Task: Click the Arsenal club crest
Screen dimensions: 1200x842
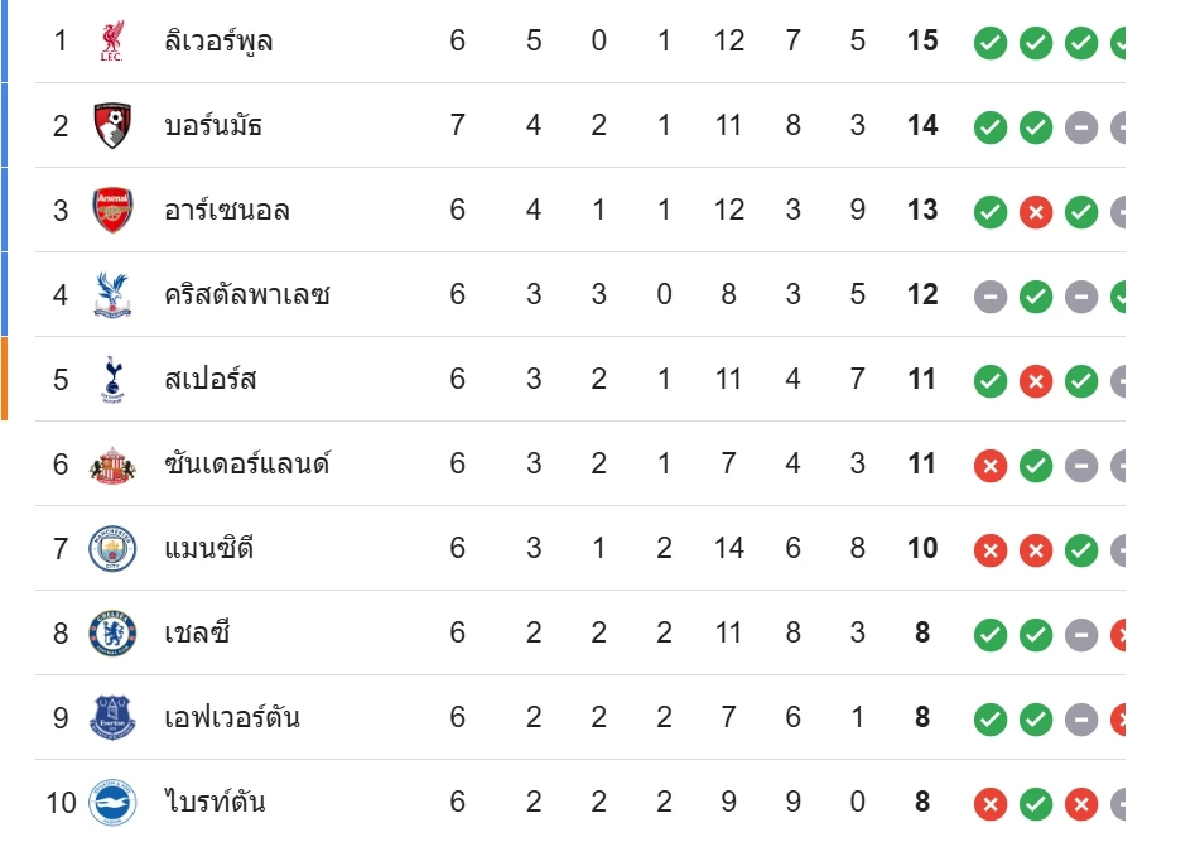Action: 111,210
